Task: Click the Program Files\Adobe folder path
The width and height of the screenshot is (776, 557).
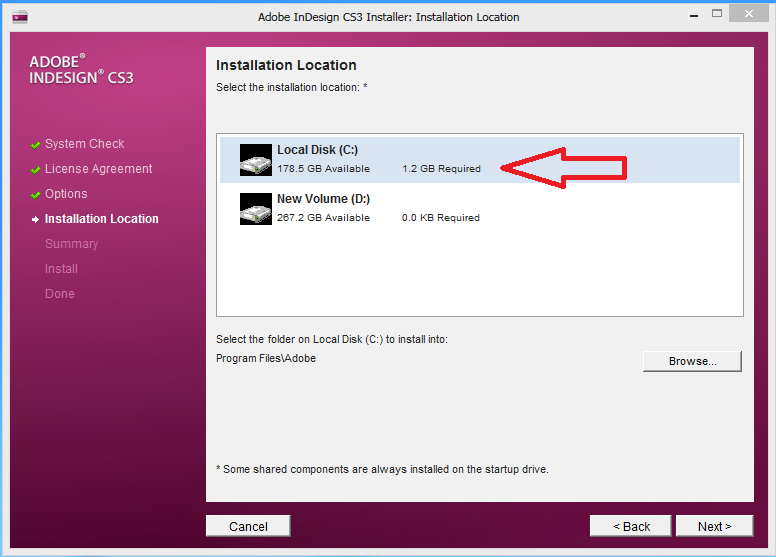Action: tap(266, 358)
